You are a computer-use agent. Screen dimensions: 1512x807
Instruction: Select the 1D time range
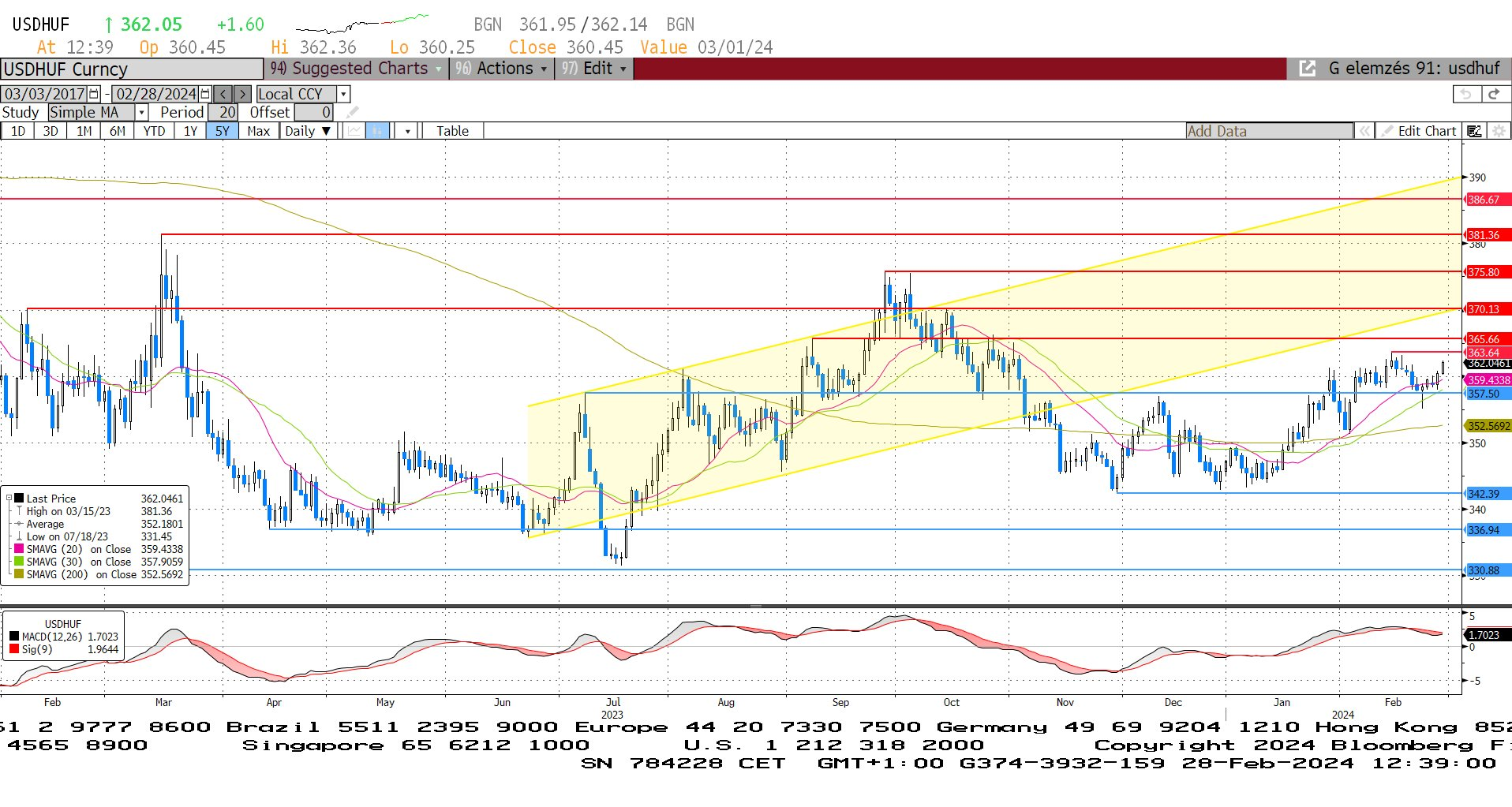17,131
